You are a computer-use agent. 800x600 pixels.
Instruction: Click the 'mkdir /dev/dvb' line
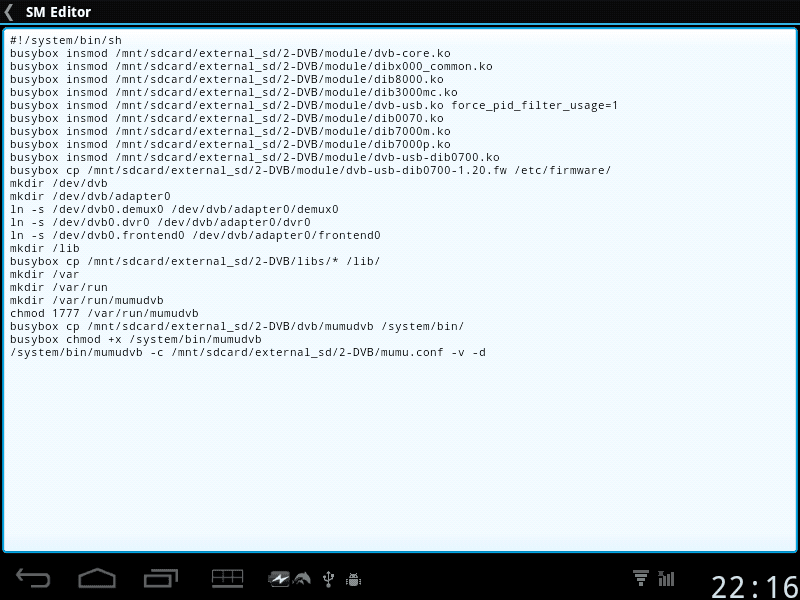click(x=59, y=183)
